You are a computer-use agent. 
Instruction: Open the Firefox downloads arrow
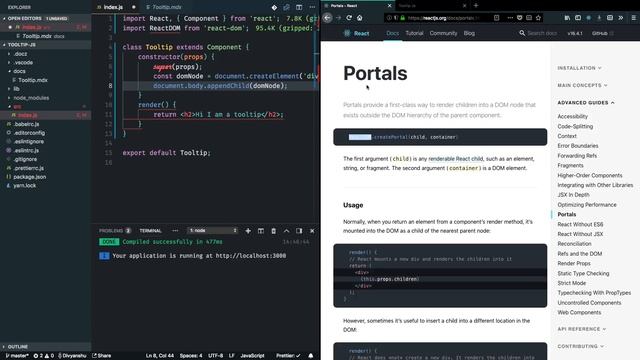(x=599, y=18)
